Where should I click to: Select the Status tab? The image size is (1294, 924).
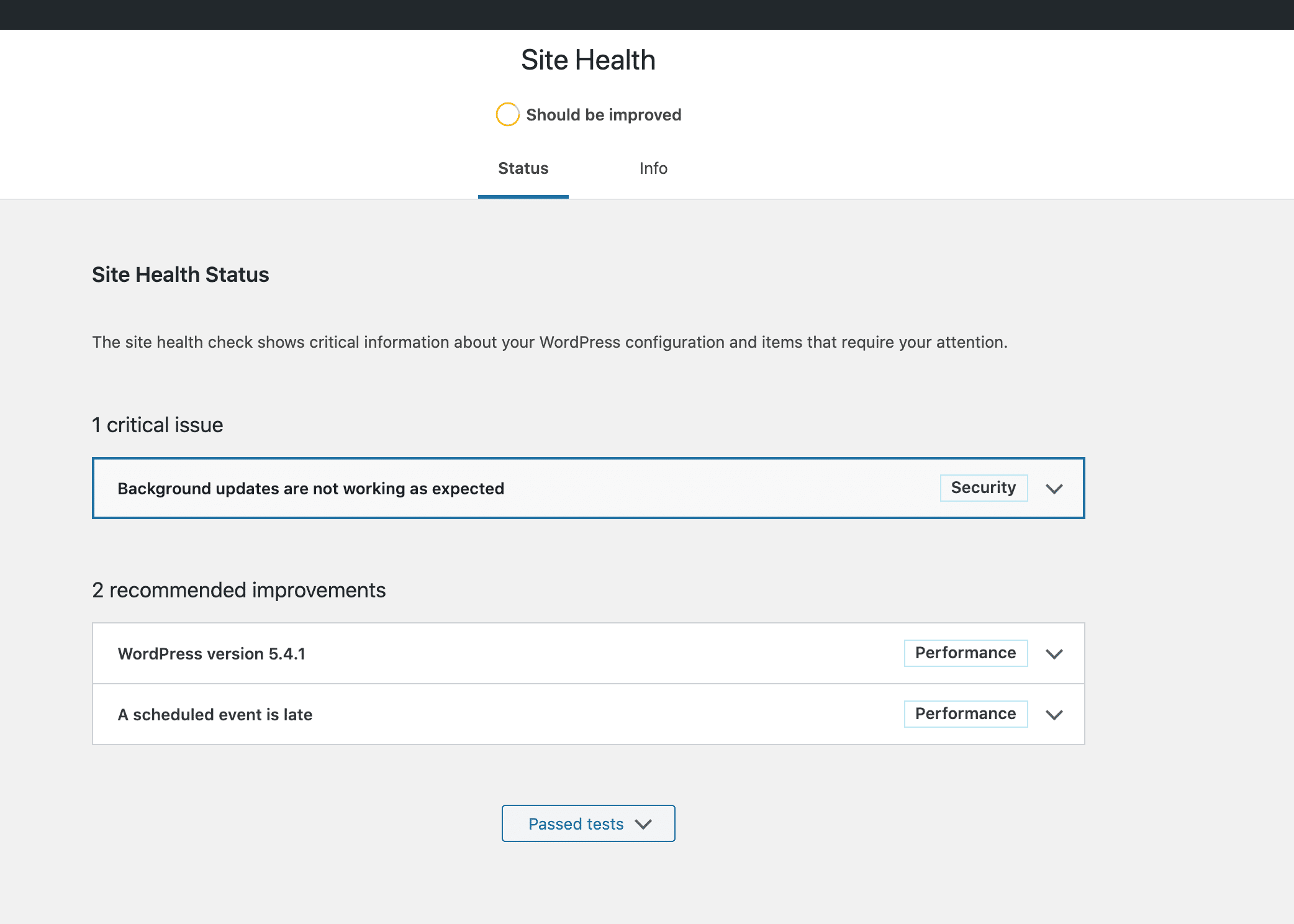[523, 168]
